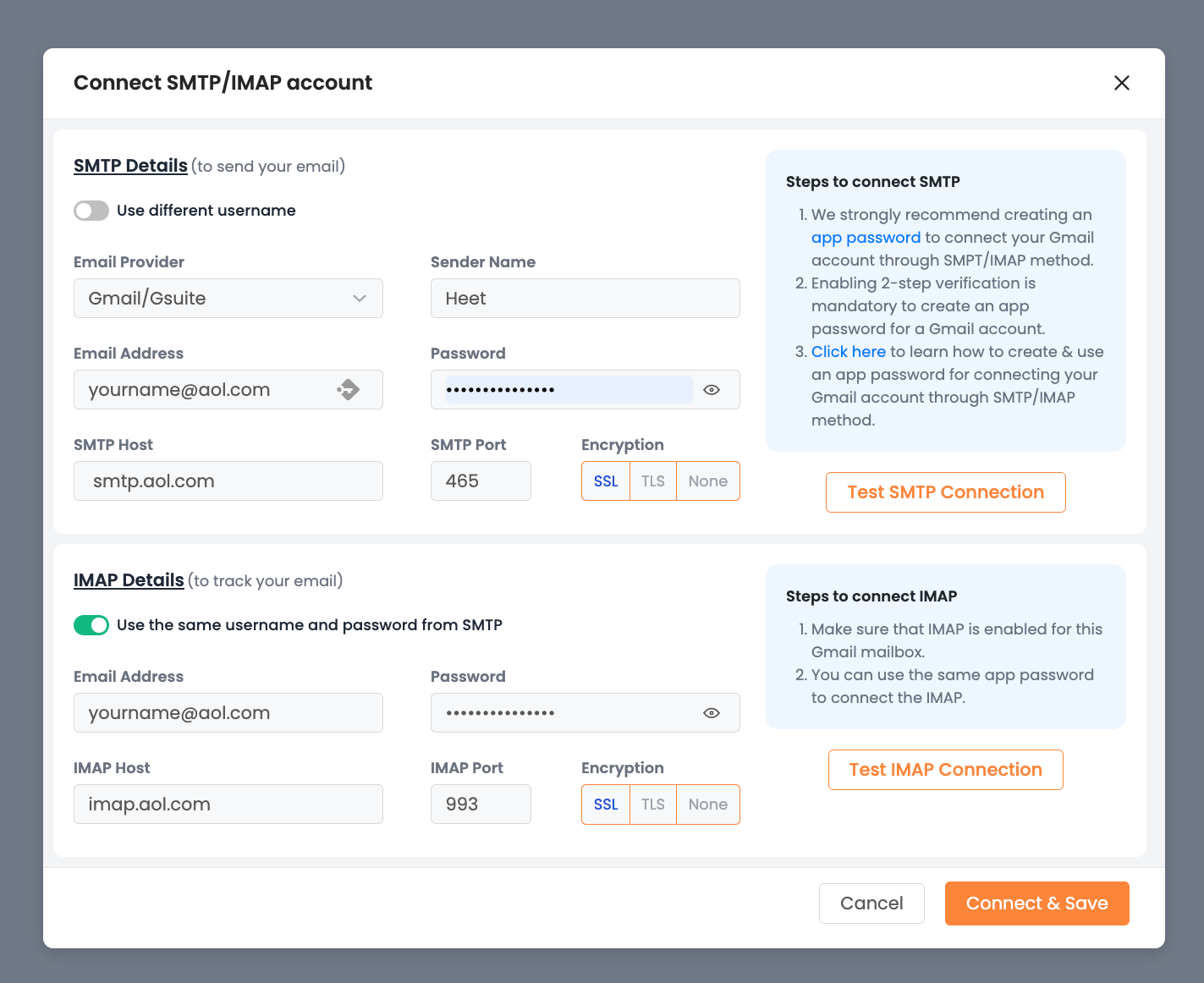The height and width of the screenshot is (983, 1204).
Task: Show the SMTP password with eye icon
Action: (712, 390)
